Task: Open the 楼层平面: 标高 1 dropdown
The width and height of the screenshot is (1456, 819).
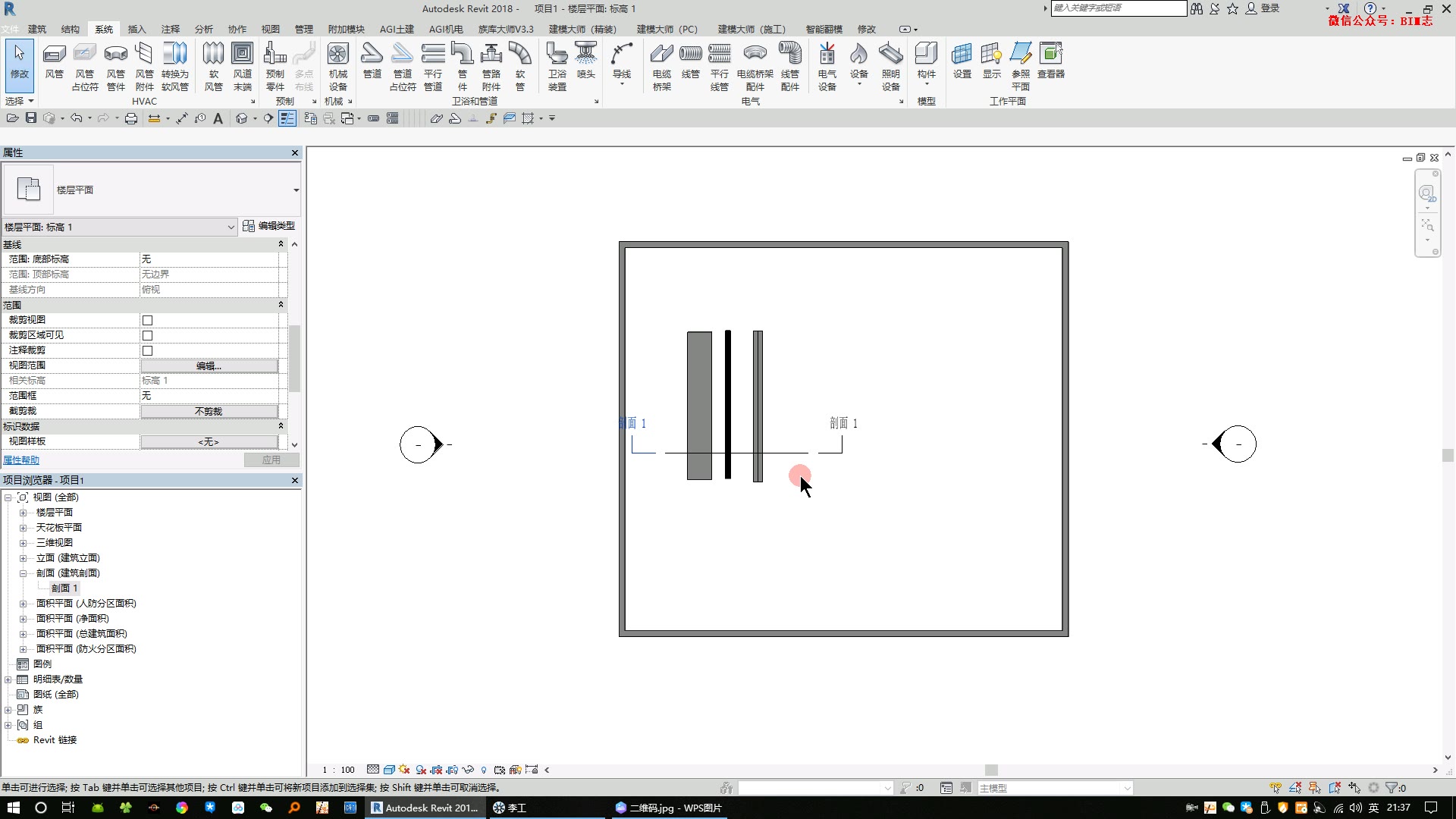Action: [x=231, y=227]
